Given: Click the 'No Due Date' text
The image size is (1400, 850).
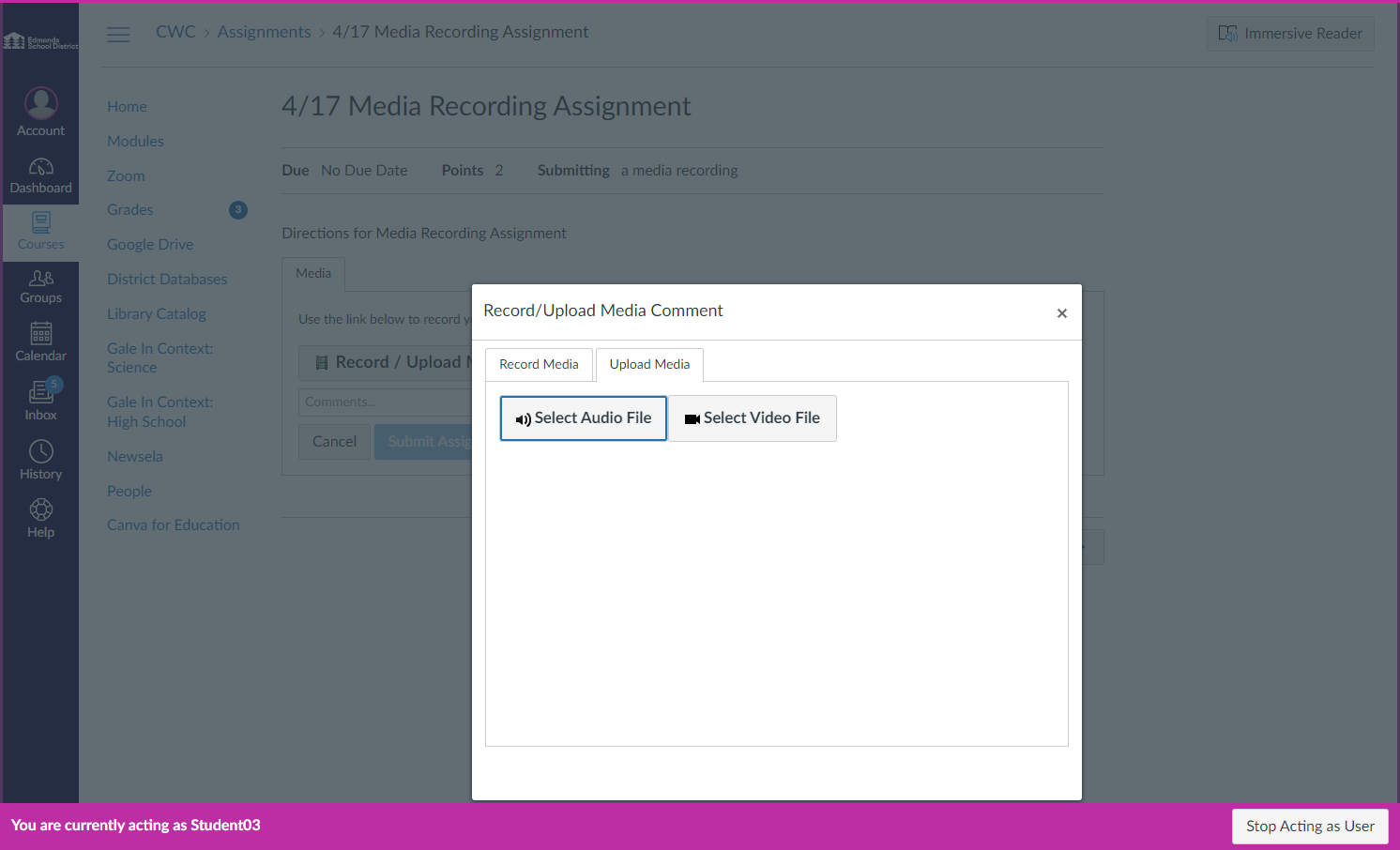Looking at the screenshot, I should (364, 171).
